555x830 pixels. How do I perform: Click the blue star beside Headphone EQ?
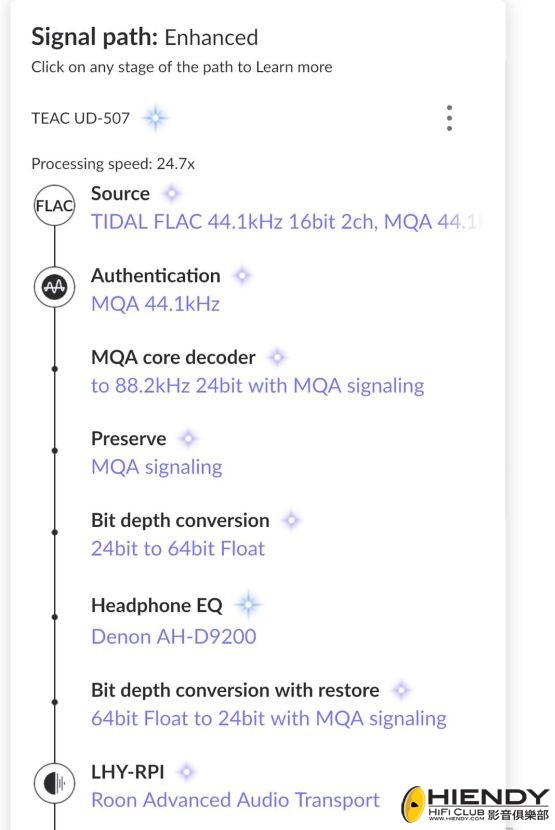click(248, 605)
